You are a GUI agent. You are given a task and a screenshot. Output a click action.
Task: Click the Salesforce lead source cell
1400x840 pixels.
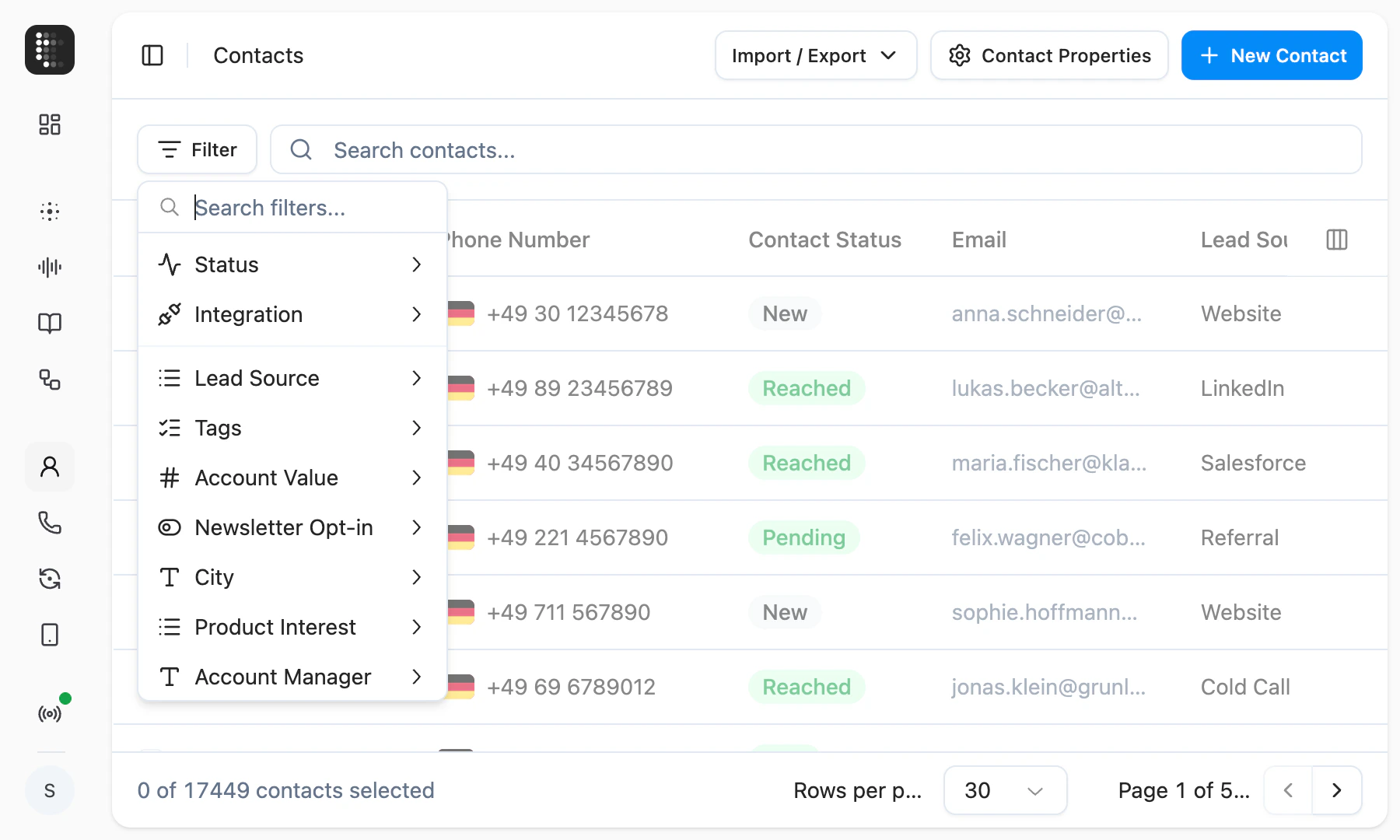[1253, 463]
